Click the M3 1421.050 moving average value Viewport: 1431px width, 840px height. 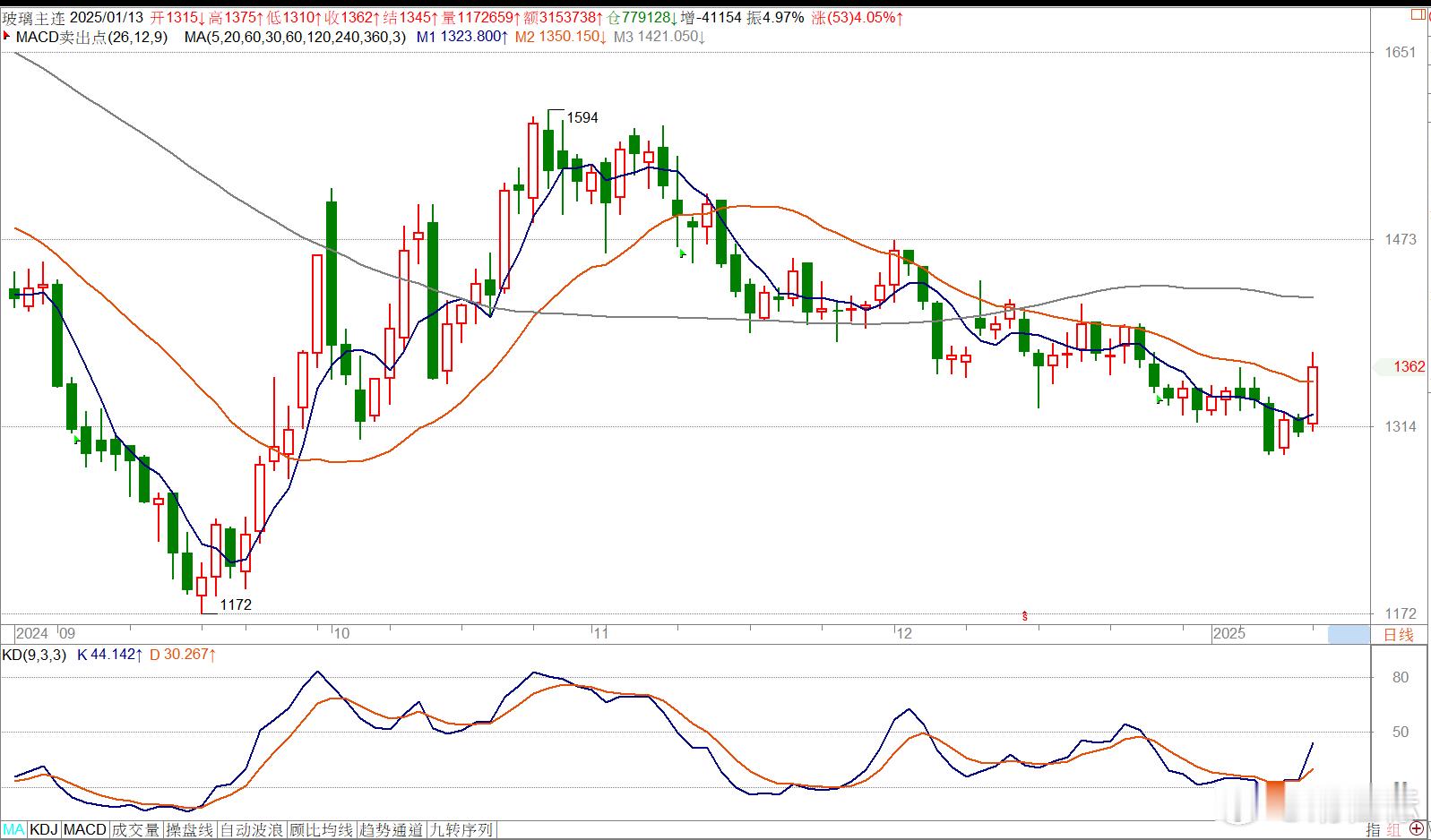[659, 37]
